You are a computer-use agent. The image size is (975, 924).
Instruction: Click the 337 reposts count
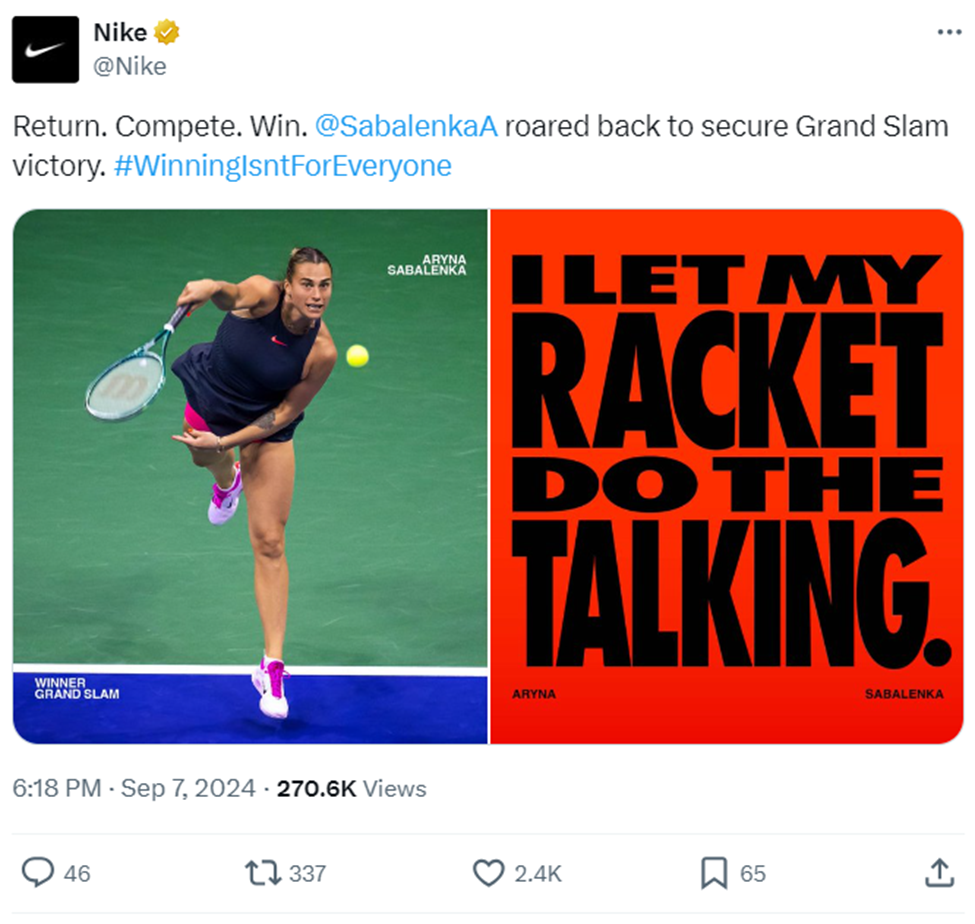click(307, 874)
